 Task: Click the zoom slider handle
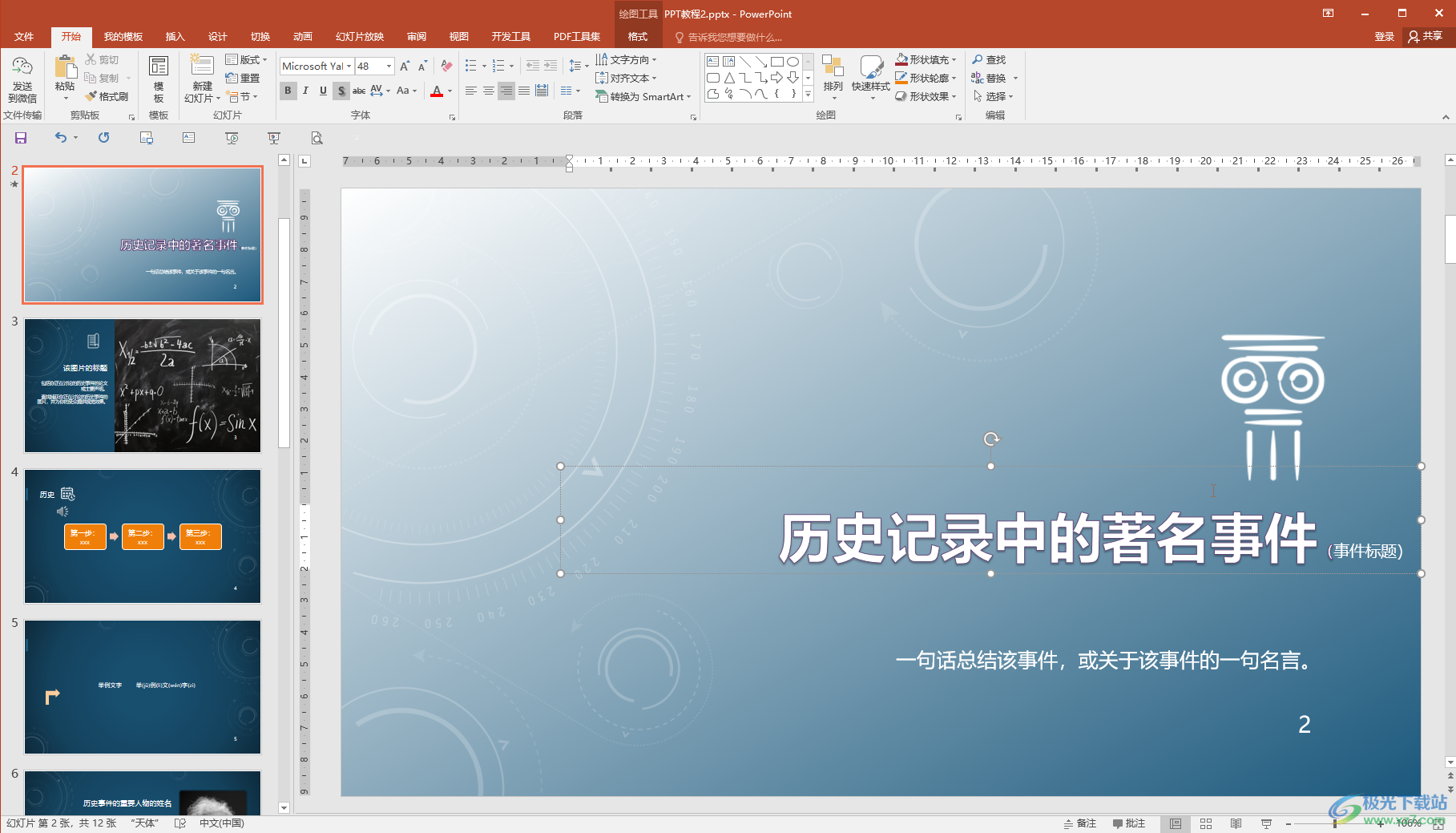(1335, 823)
